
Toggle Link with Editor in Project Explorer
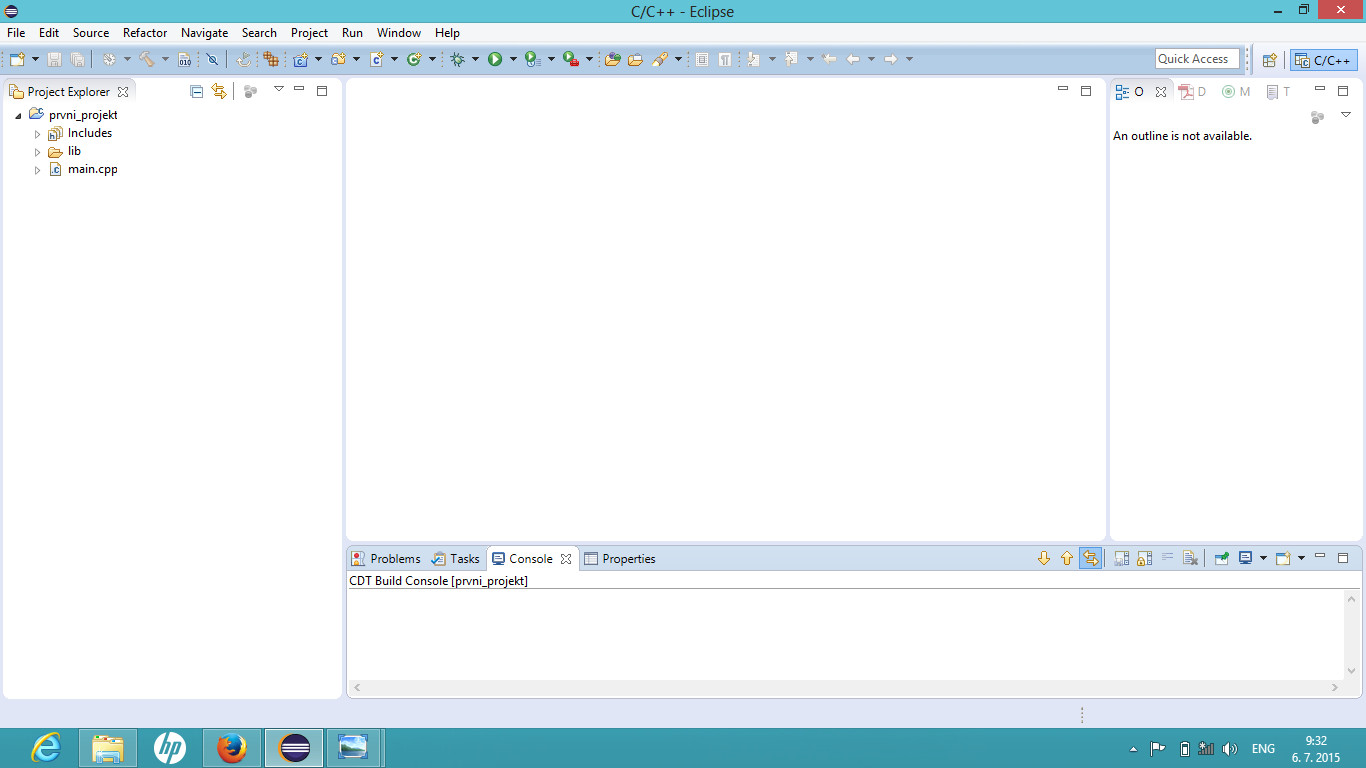coord(219,91)
